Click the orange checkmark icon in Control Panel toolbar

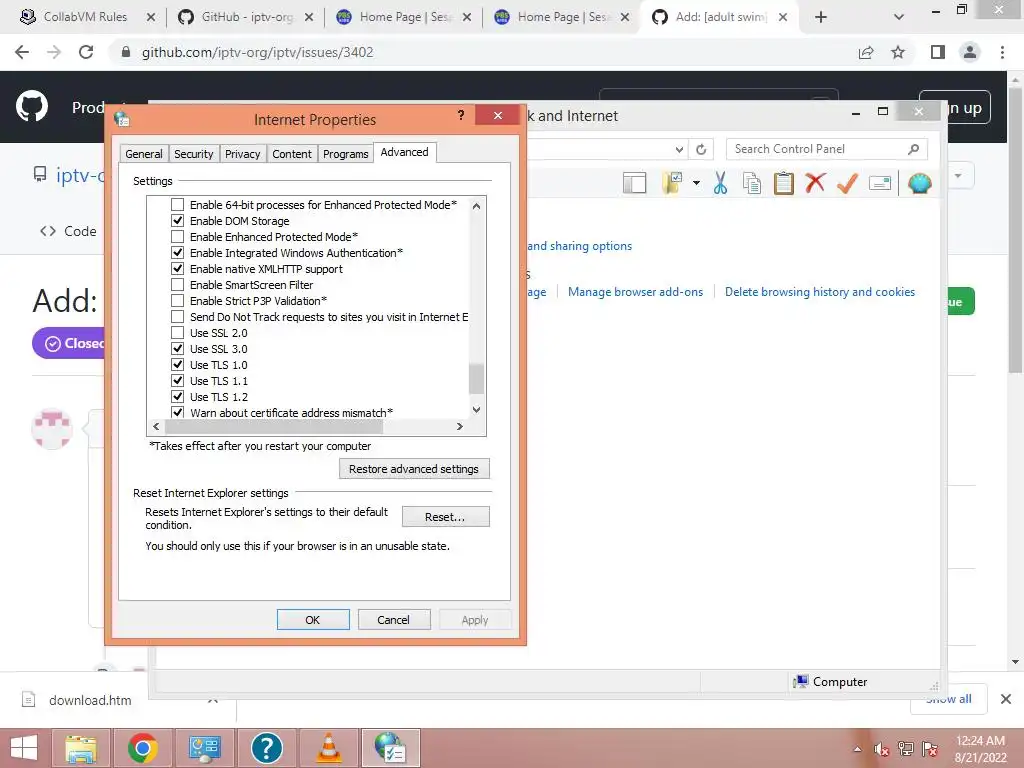[847, 183]
